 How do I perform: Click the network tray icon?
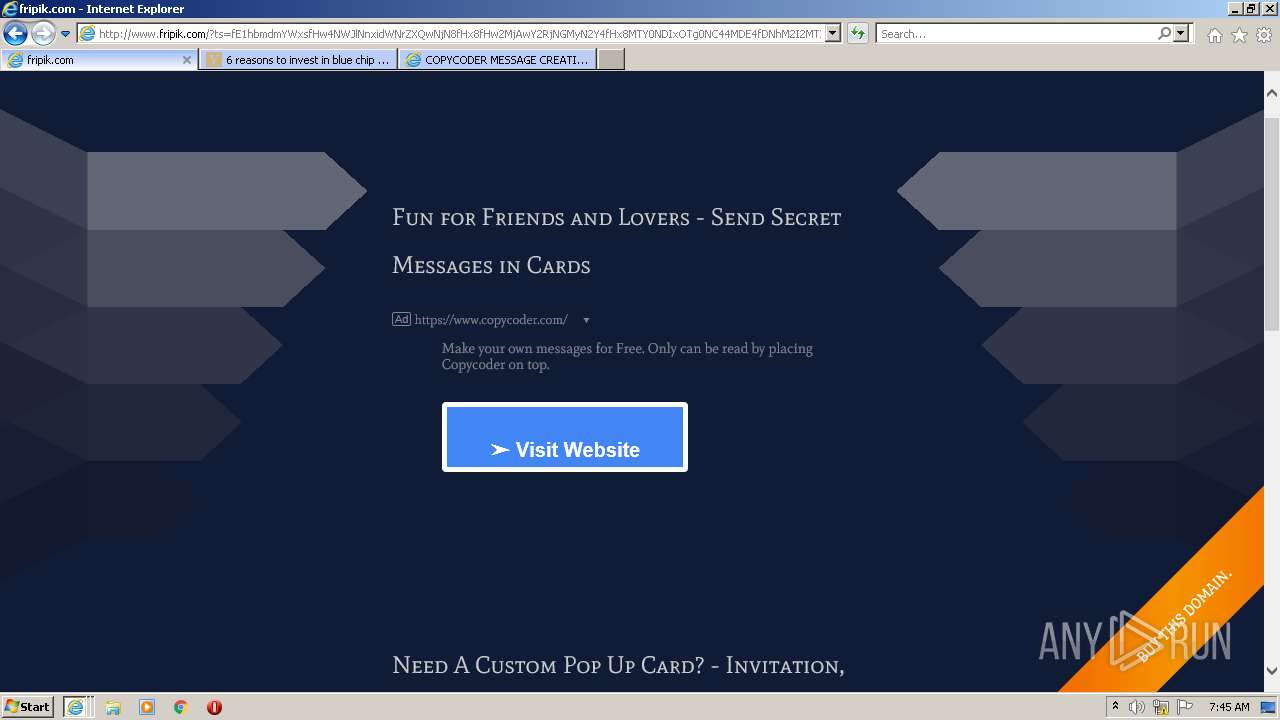[1161, 707]
